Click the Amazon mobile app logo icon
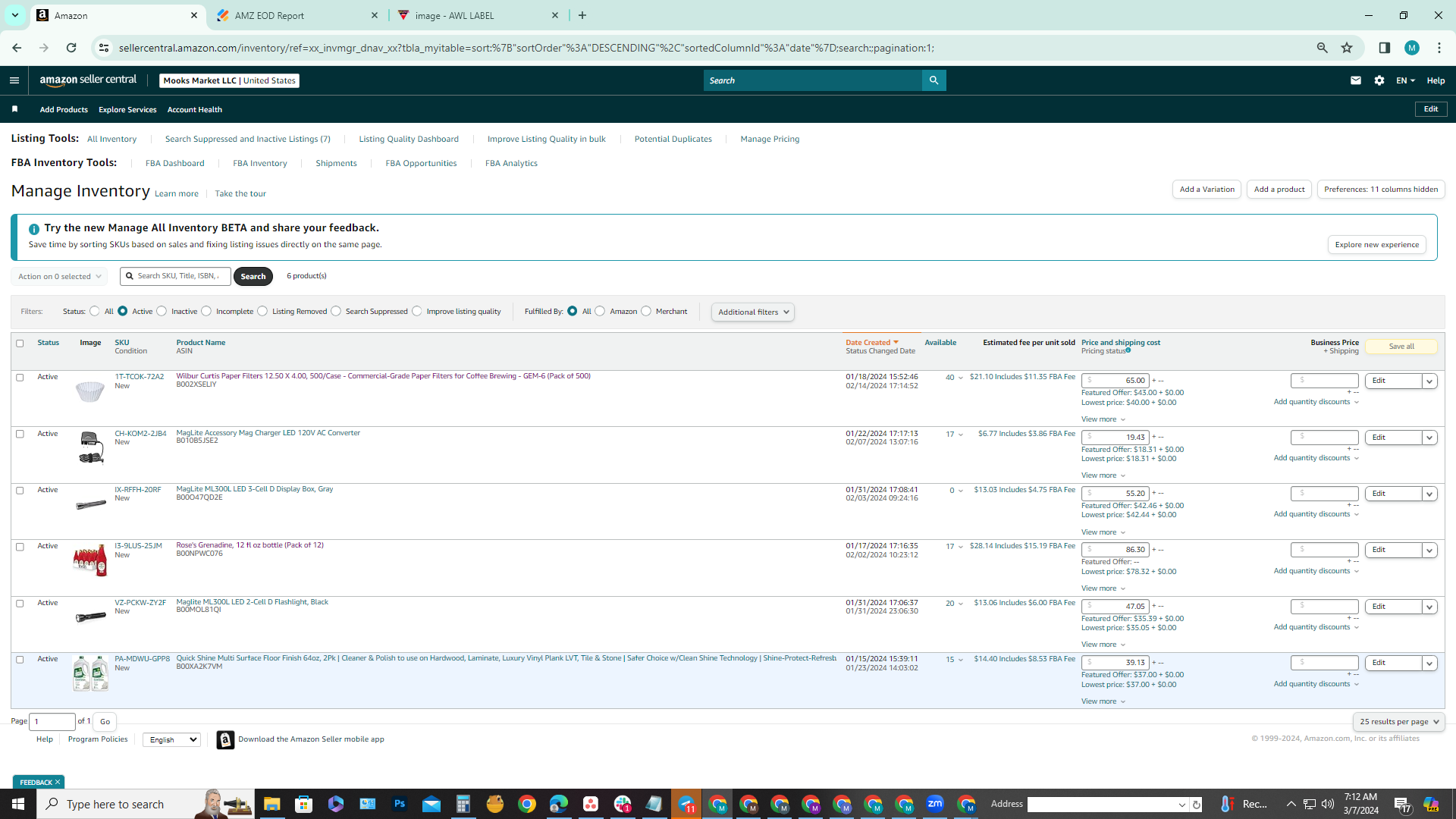The height and width of the screenshot is (819, 1456). [225, 739]
